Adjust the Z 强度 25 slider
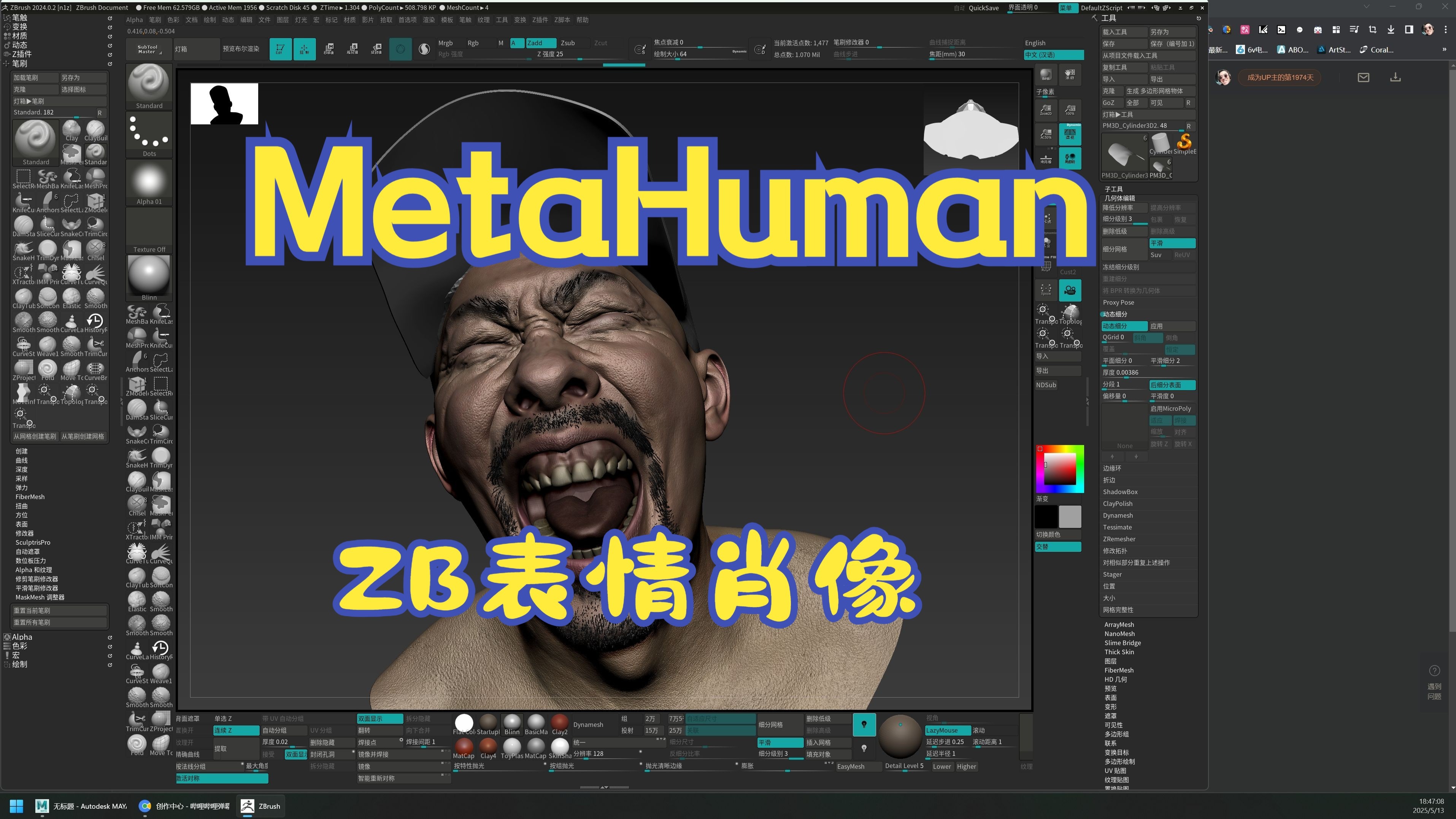This screenshot has height=819, width=1456. [580, 54]
